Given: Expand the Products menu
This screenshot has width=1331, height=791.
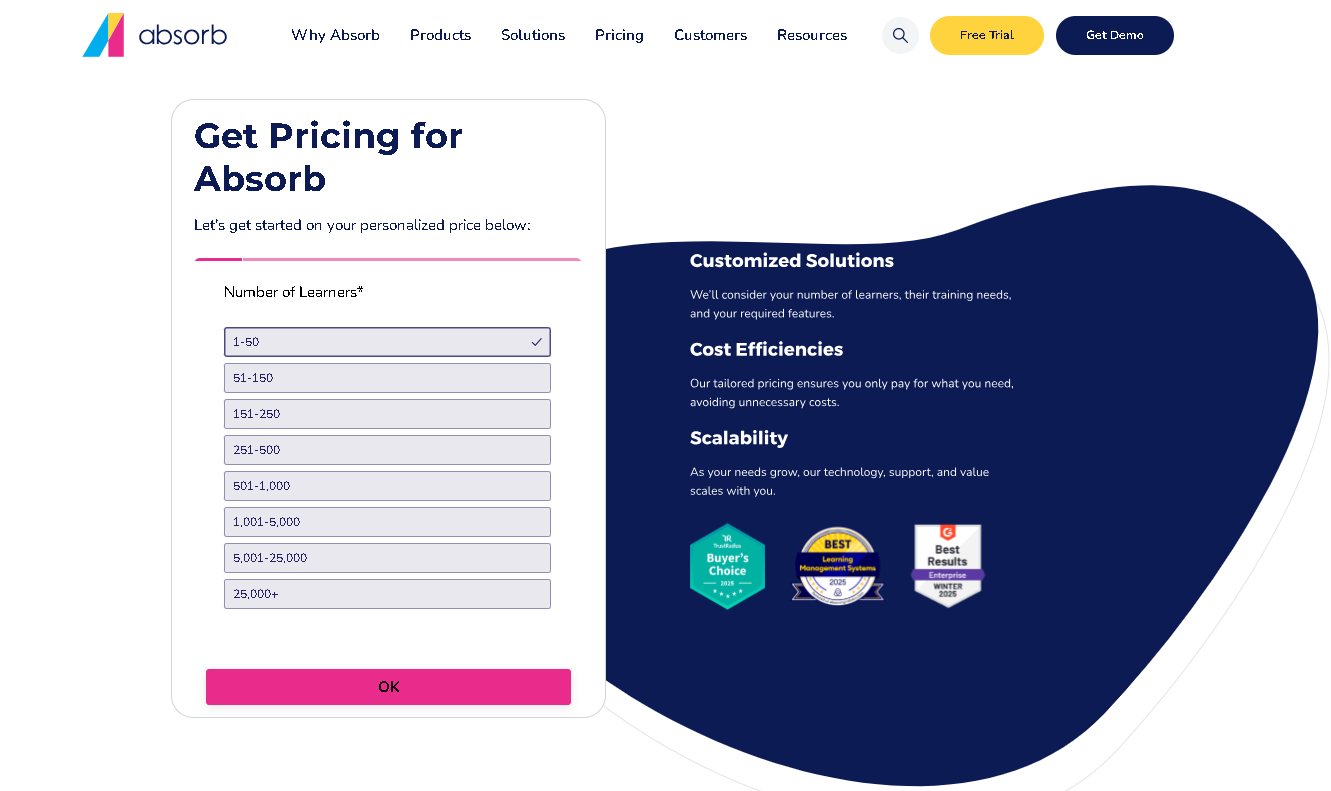Looking at the screenshot, I should coord(440,35).
